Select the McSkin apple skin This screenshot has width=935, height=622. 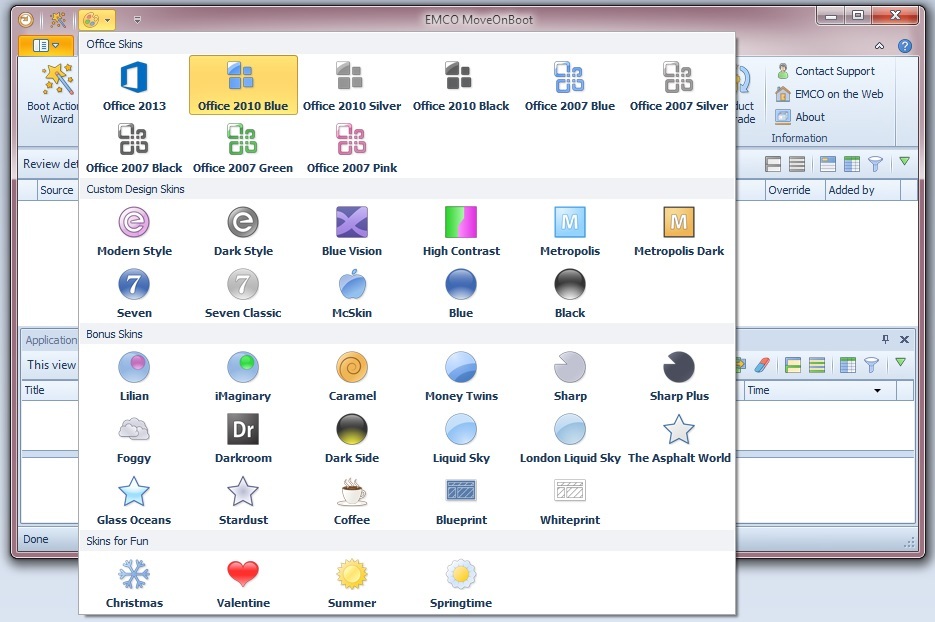(352, 293)
